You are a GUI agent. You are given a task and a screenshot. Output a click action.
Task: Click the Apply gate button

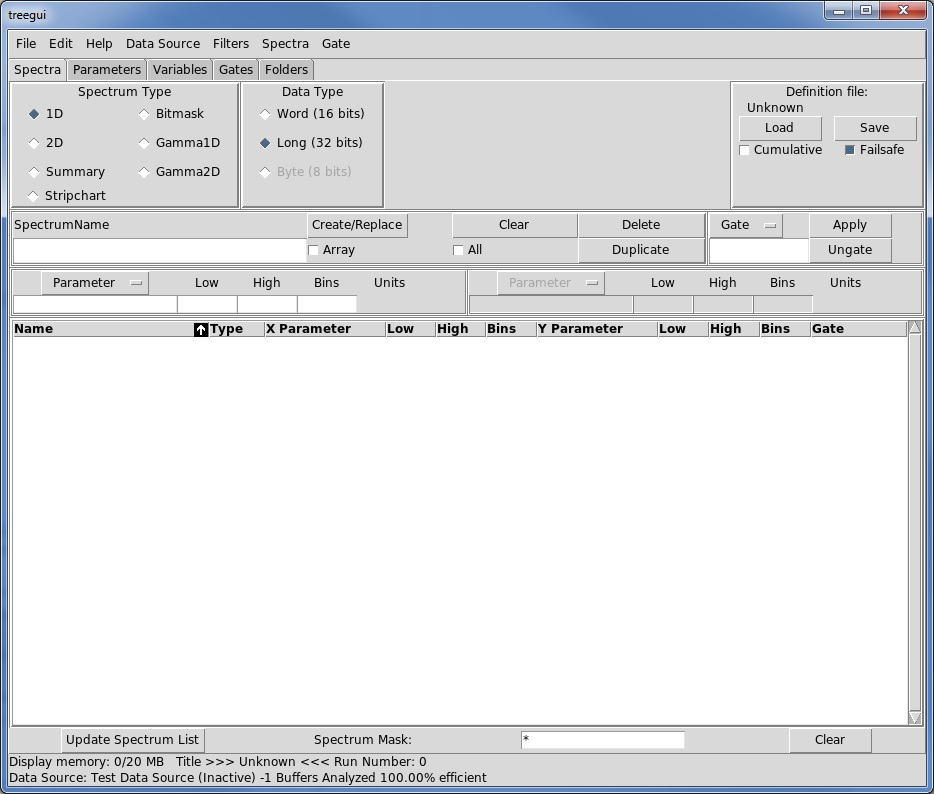[850, 225]
